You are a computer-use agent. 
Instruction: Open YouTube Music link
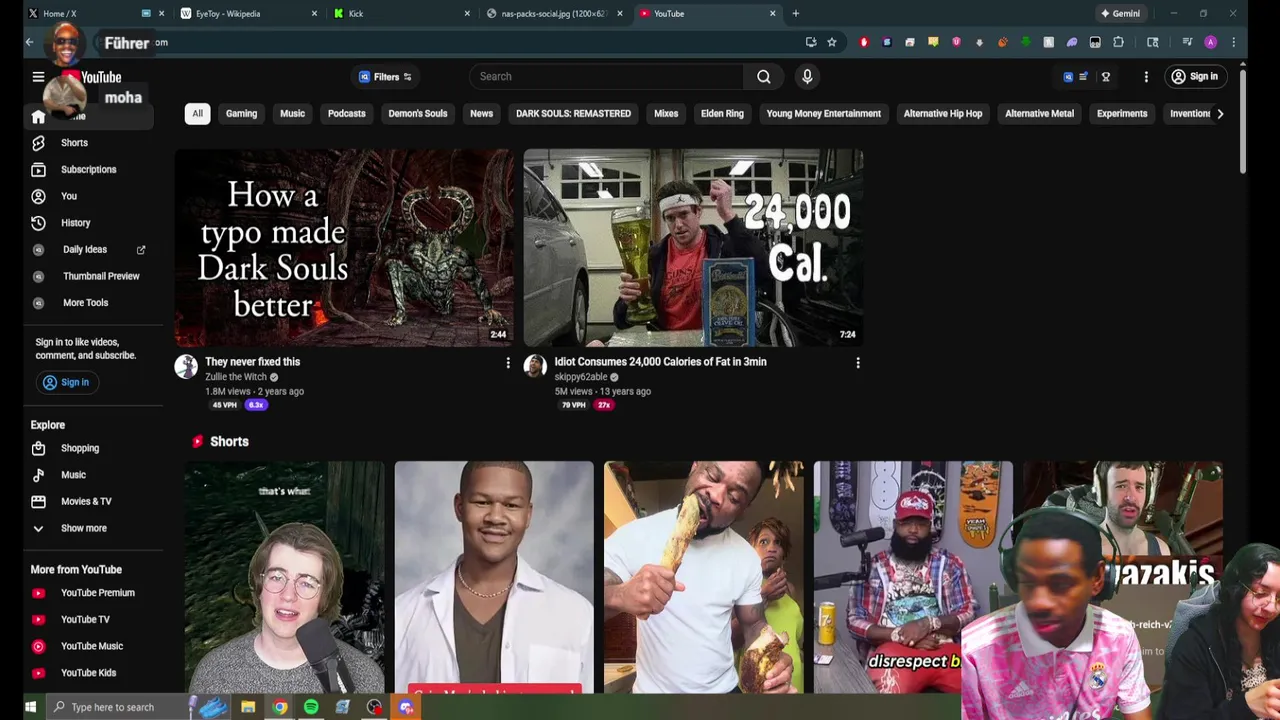click(x=92, y=646)
